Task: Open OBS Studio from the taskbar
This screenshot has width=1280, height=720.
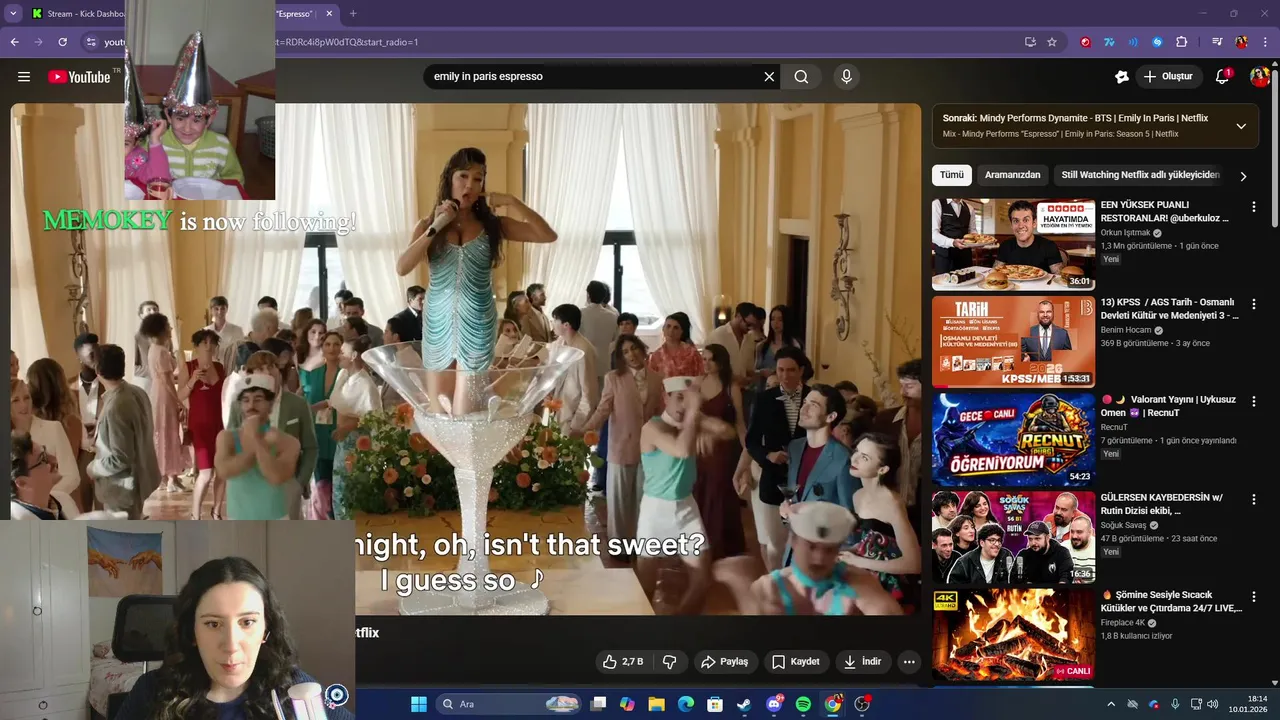Action: [862, 704]
